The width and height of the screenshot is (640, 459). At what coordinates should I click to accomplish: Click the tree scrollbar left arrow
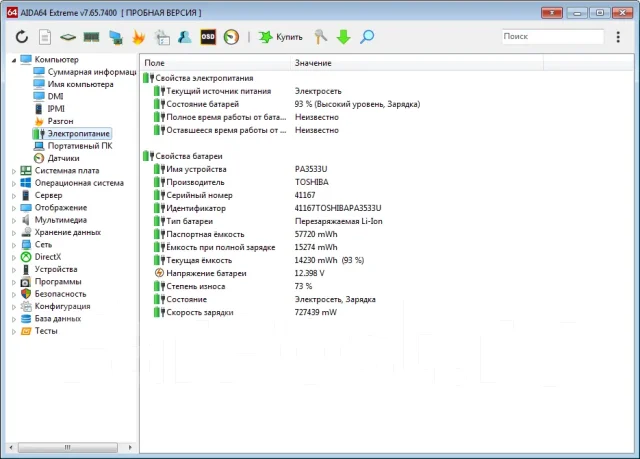point(11,447)
